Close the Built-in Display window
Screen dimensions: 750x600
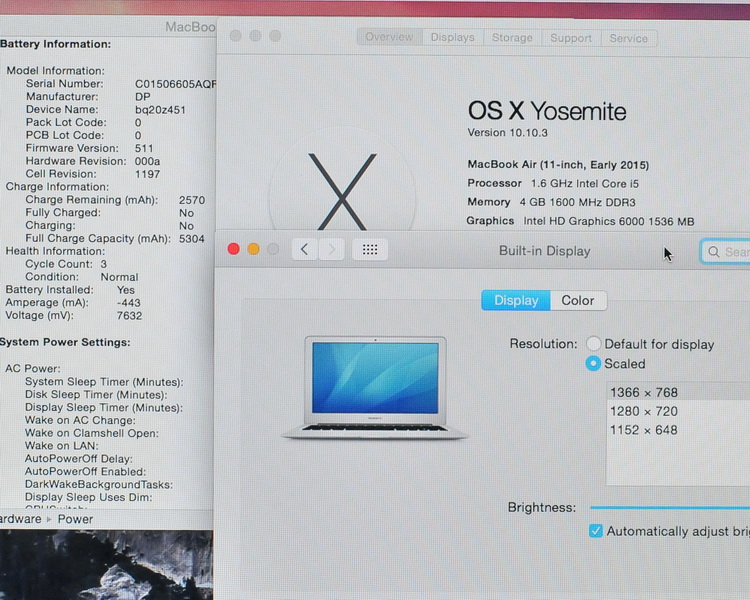tap(233, 249)
